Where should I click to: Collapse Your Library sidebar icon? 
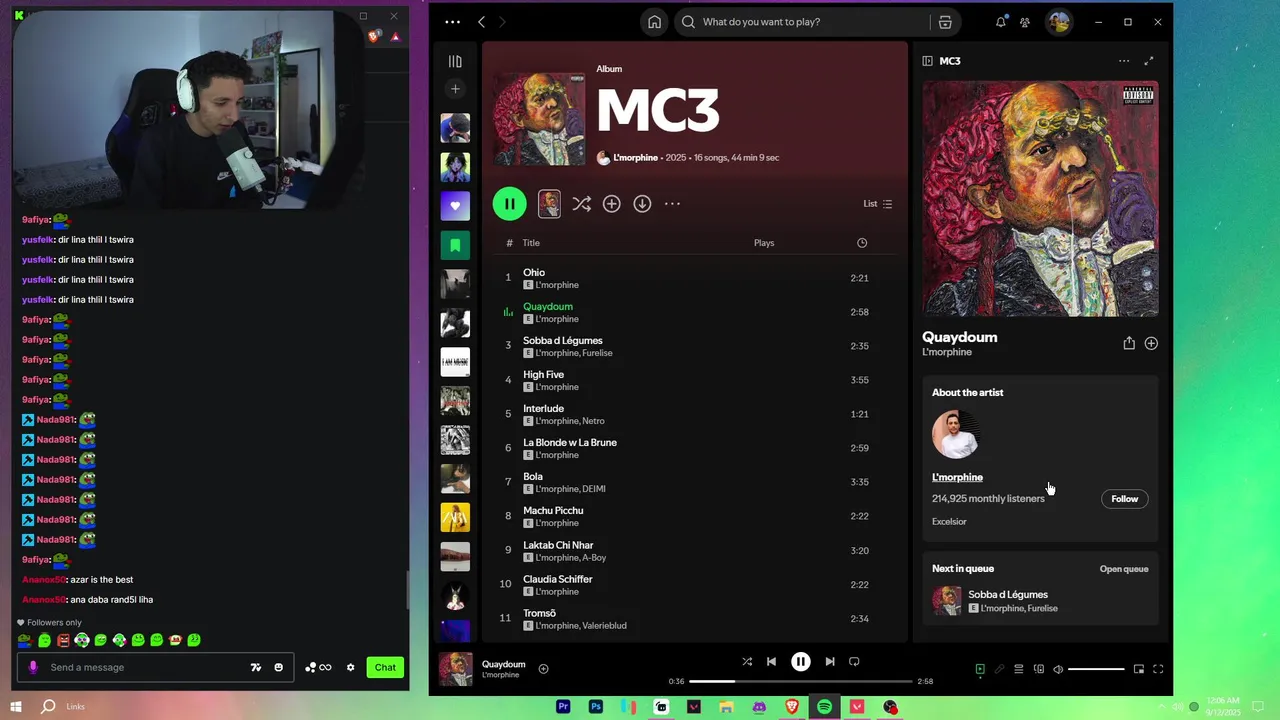[x=455, y=61]
